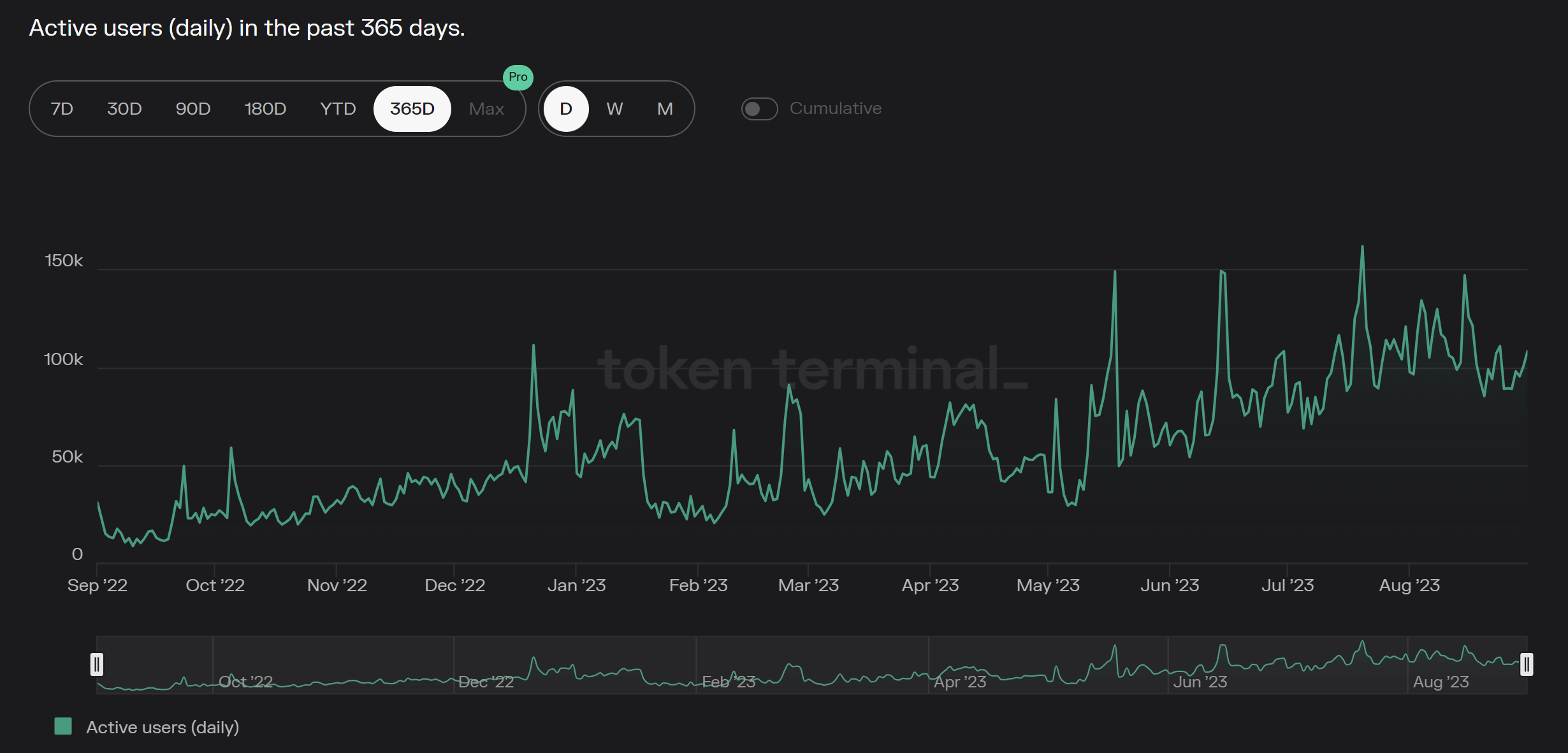Viewport: 1568px width, 753px height.
Task: Click the green Pro badge
Action: (x=518, y=77)
